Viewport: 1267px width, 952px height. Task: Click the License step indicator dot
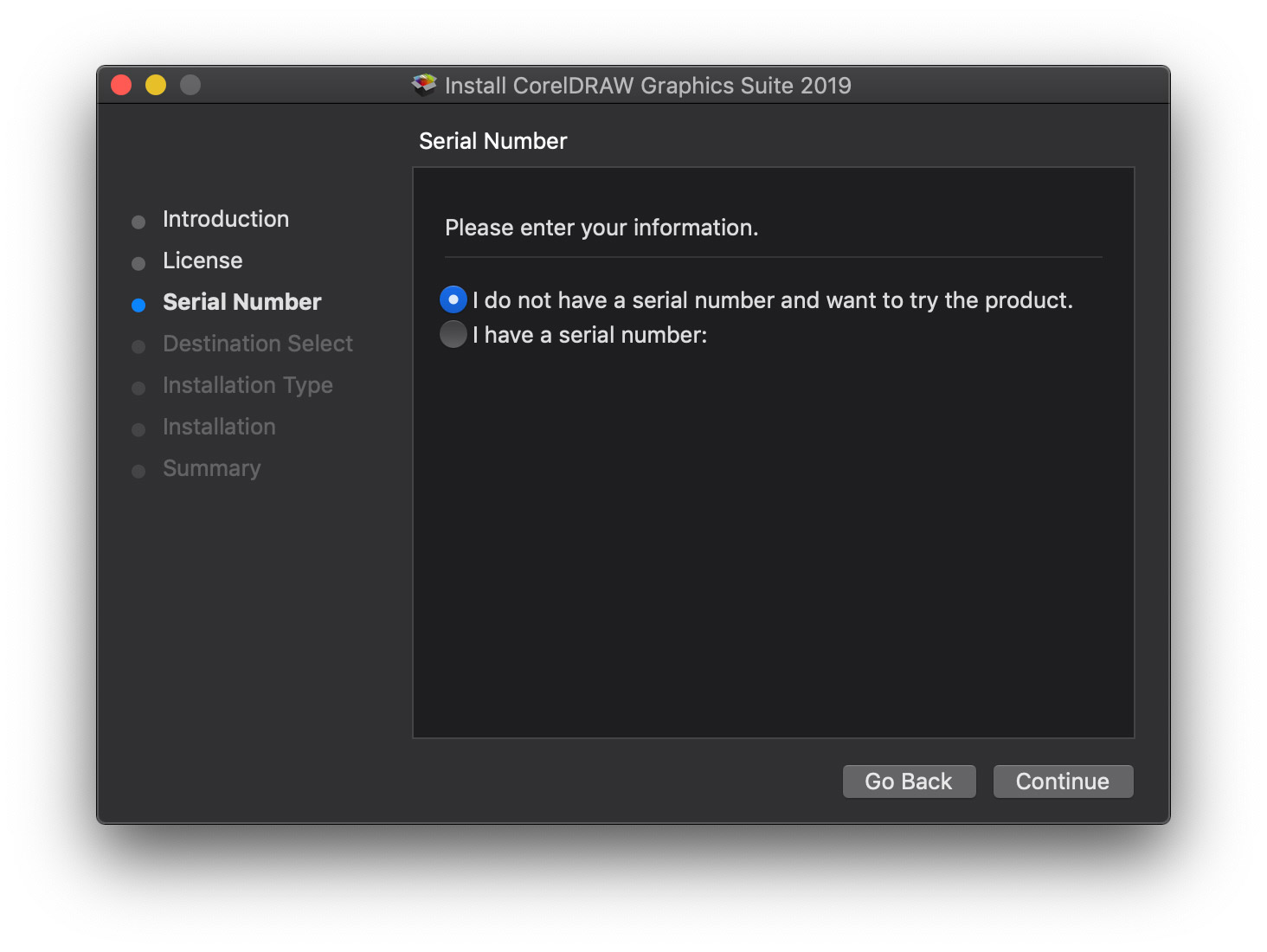click(138, 263)
